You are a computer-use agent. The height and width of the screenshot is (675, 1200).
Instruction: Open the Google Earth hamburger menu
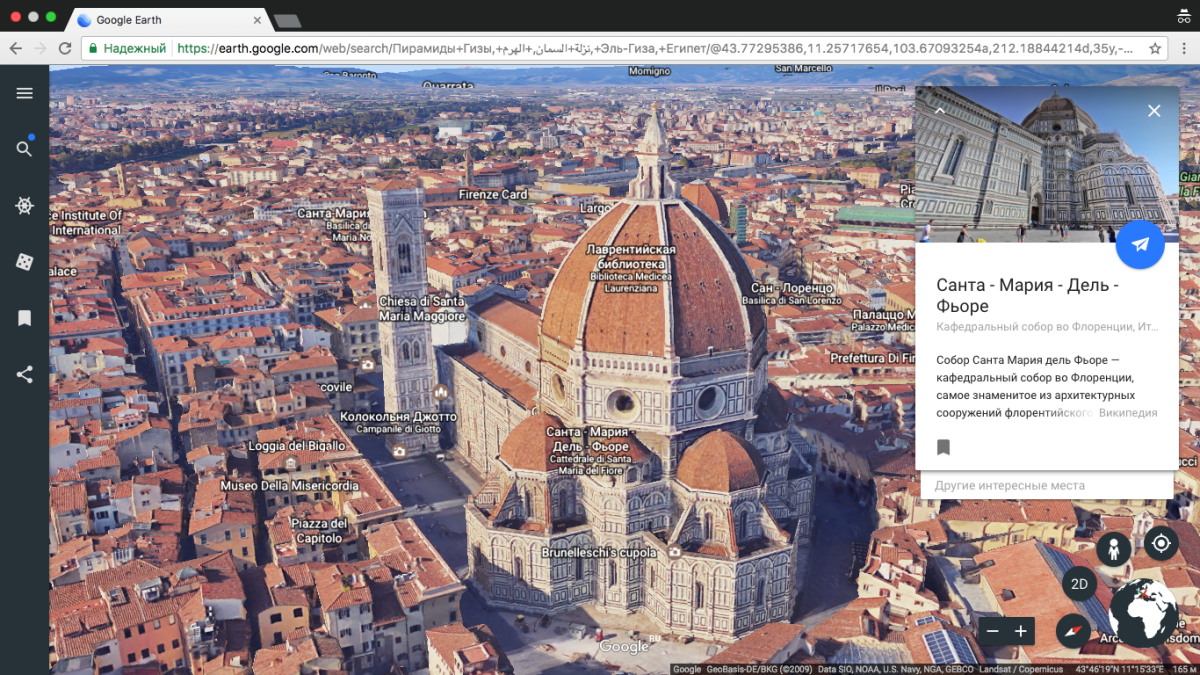24,93
